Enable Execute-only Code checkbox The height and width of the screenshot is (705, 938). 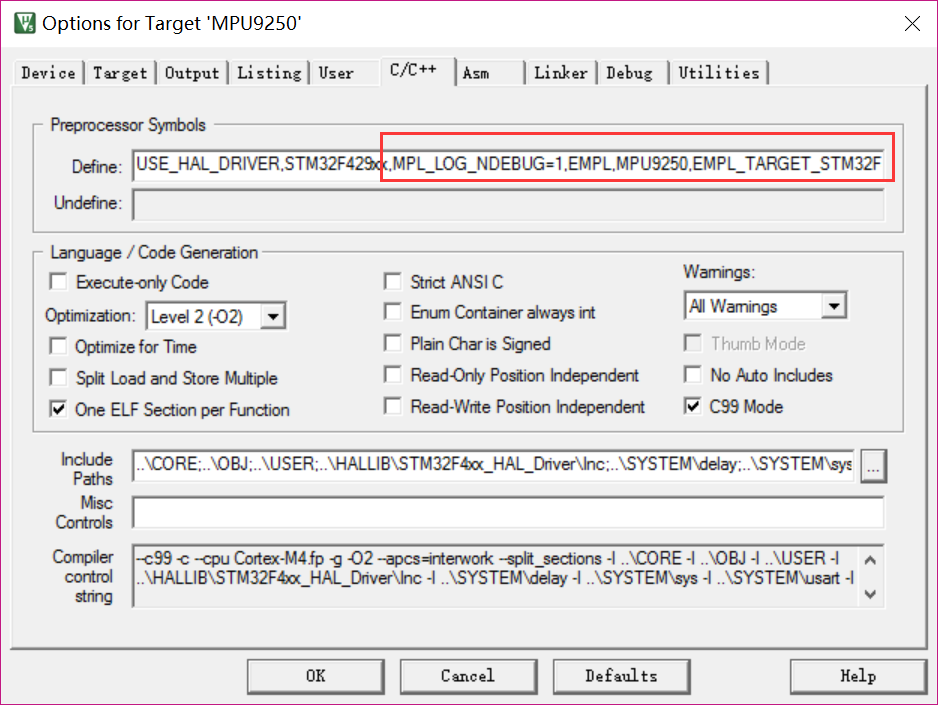click(x=59, y=282)
